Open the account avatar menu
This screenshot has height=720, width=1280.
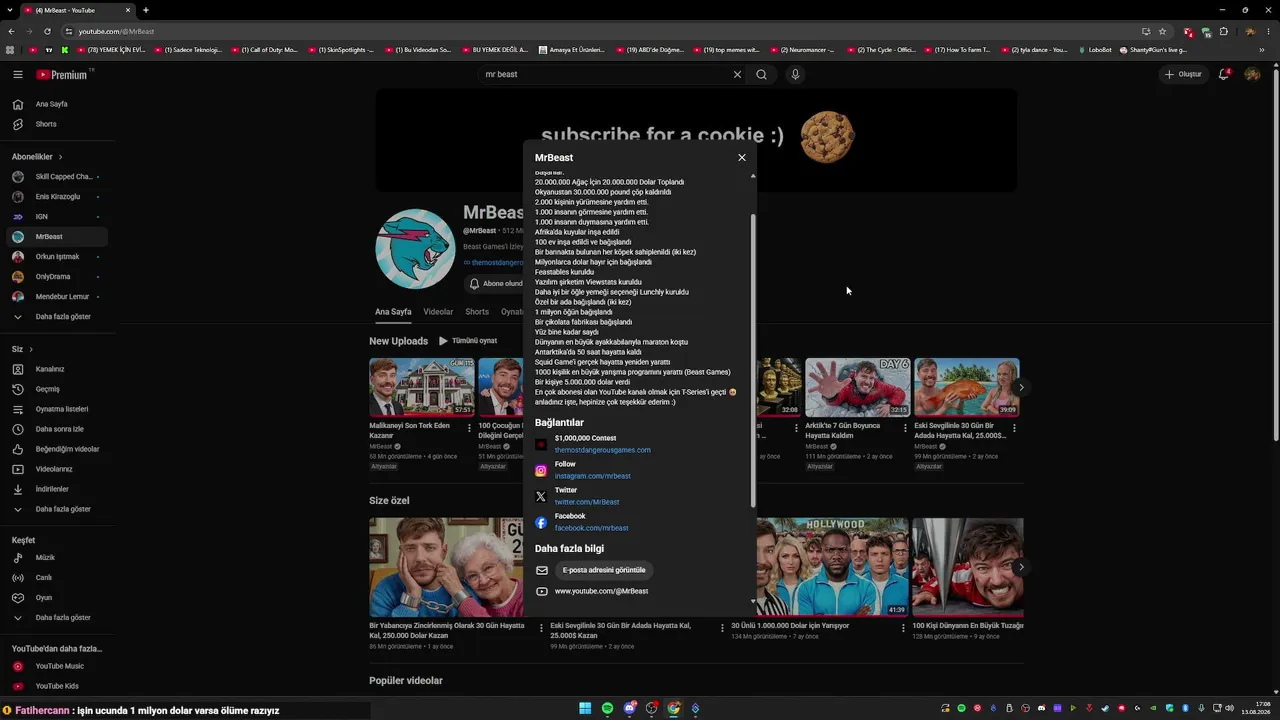1252,74
